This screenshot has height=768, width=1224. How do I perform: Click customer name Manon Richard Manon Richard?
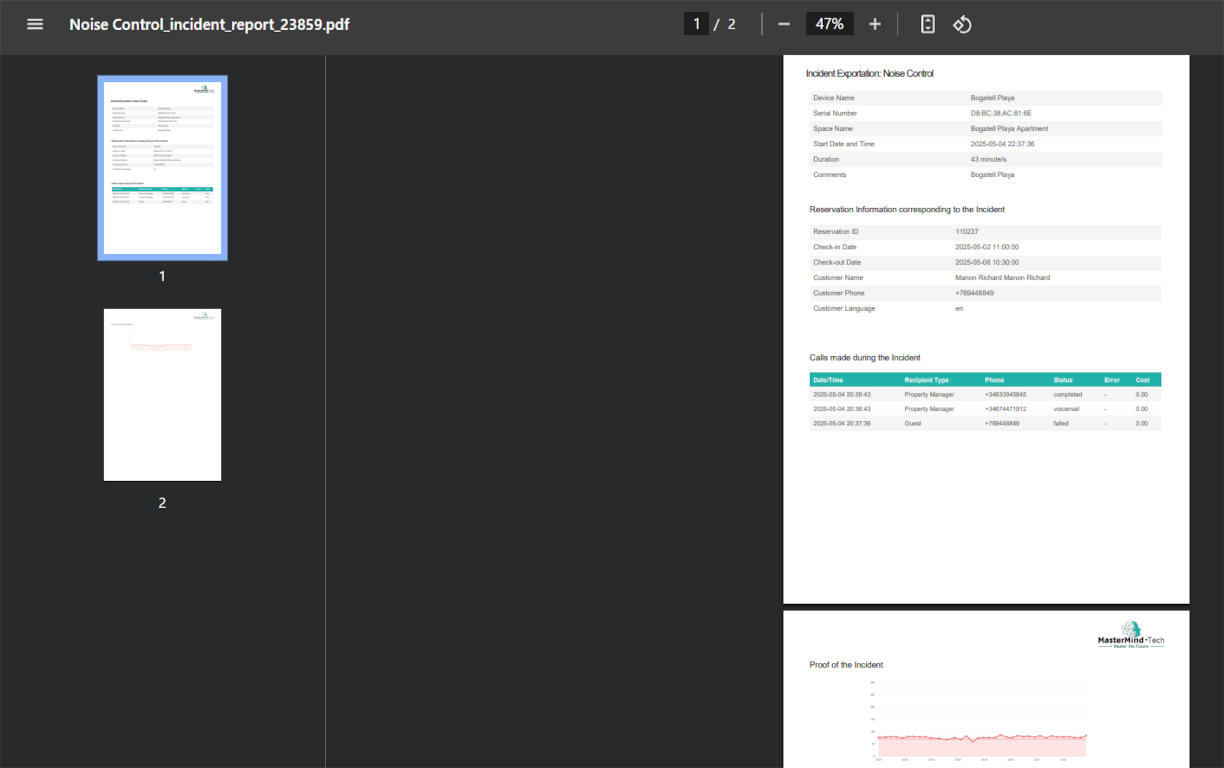pyautogui.click(x=1002, y=277)
